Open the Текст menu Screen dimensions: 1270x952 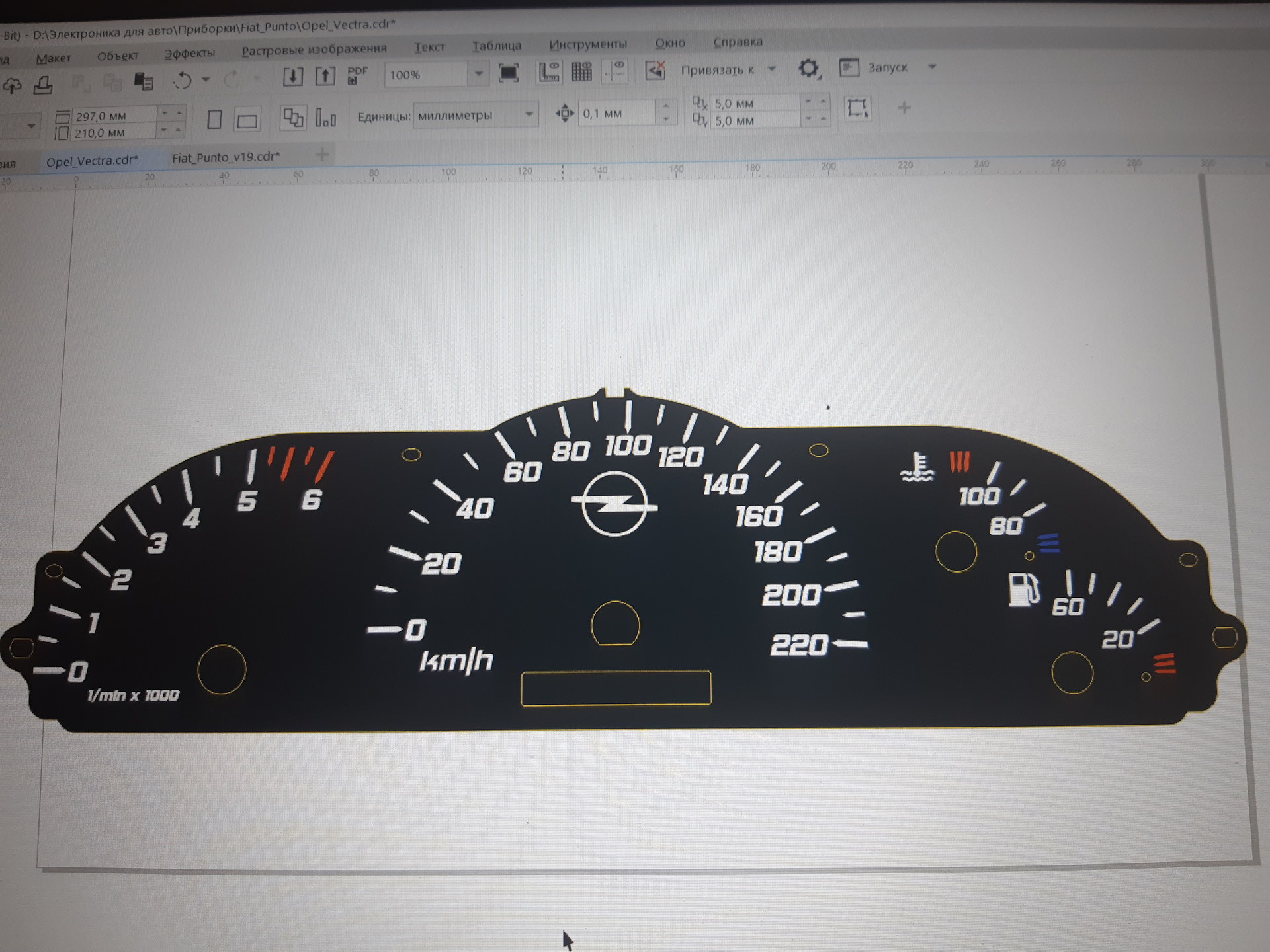tap(429, 47)
